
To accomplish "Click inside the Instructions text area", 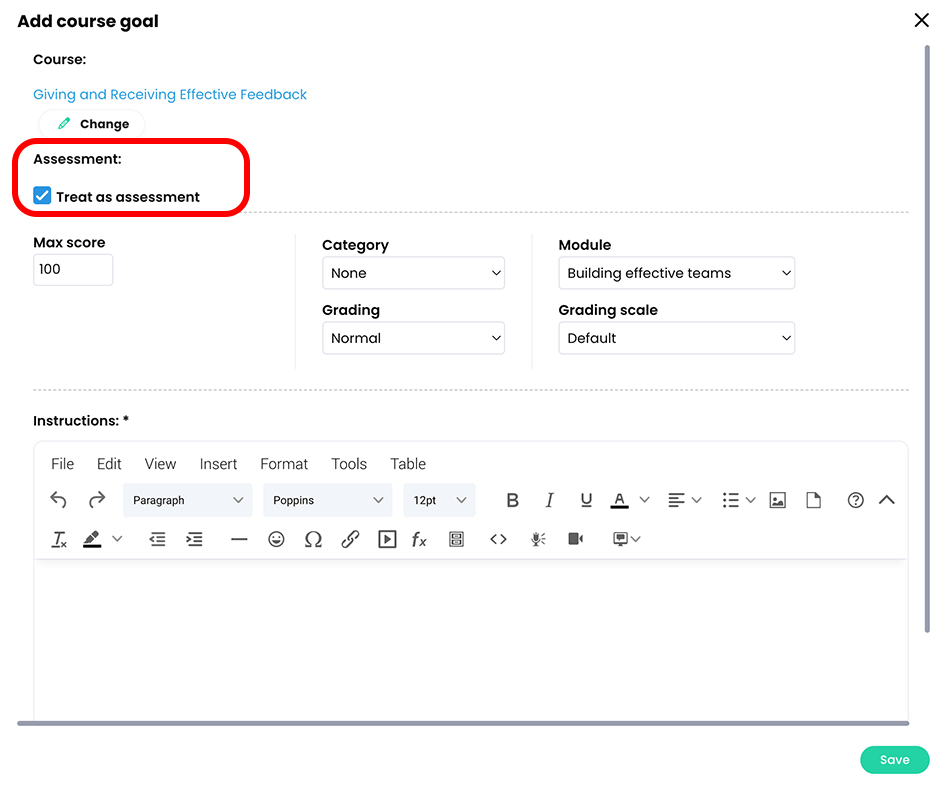I will click(470, 639).
